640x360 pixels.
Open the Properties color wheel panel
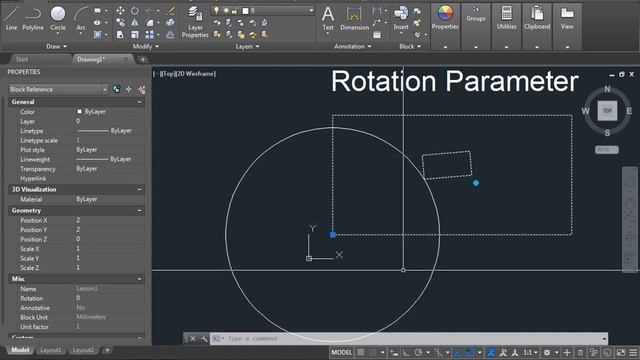[x=445, y=18]
